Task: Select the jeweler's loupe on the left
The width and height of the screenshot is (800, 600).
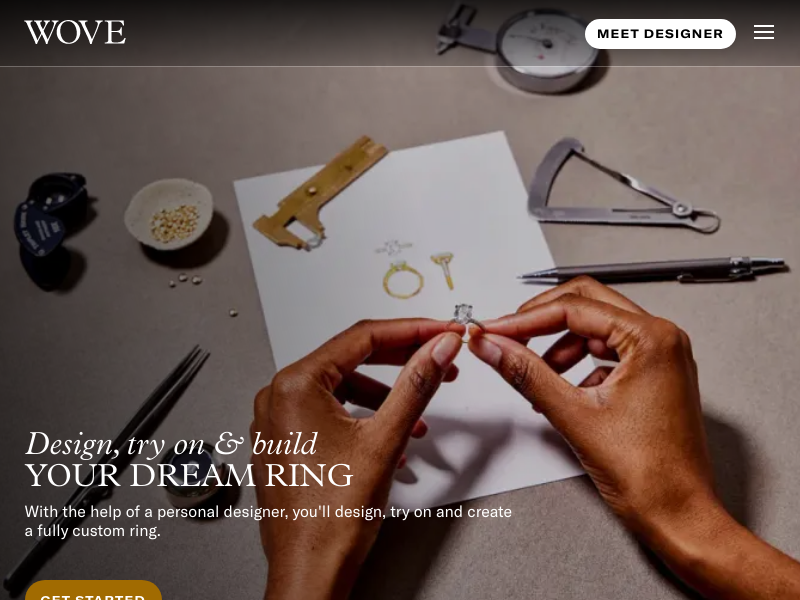Action: point(50,213)
